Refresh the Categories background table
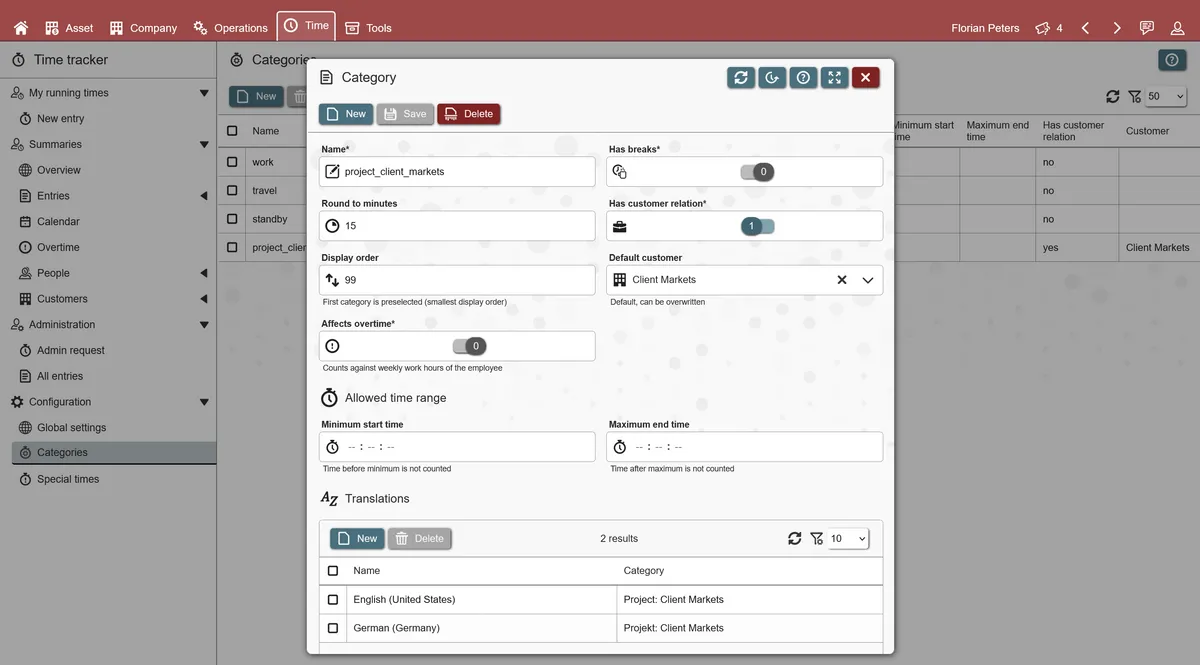Screen dimensions: 1200x665 [1113, 96]
